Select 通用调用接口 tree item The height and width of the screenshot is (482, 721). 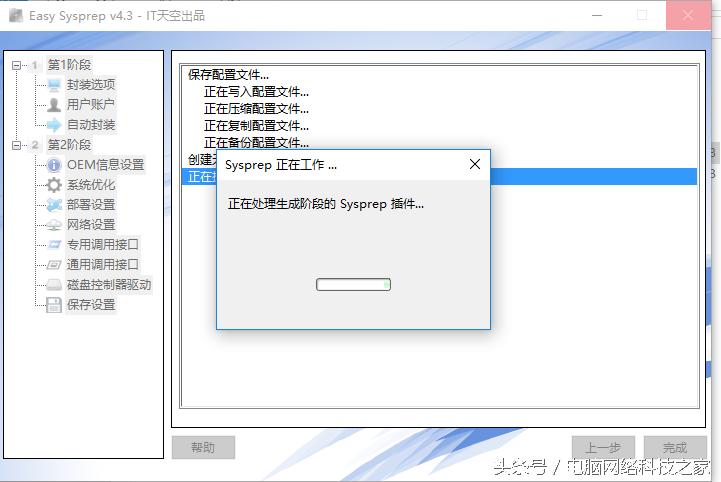click(x=103, y=265)
